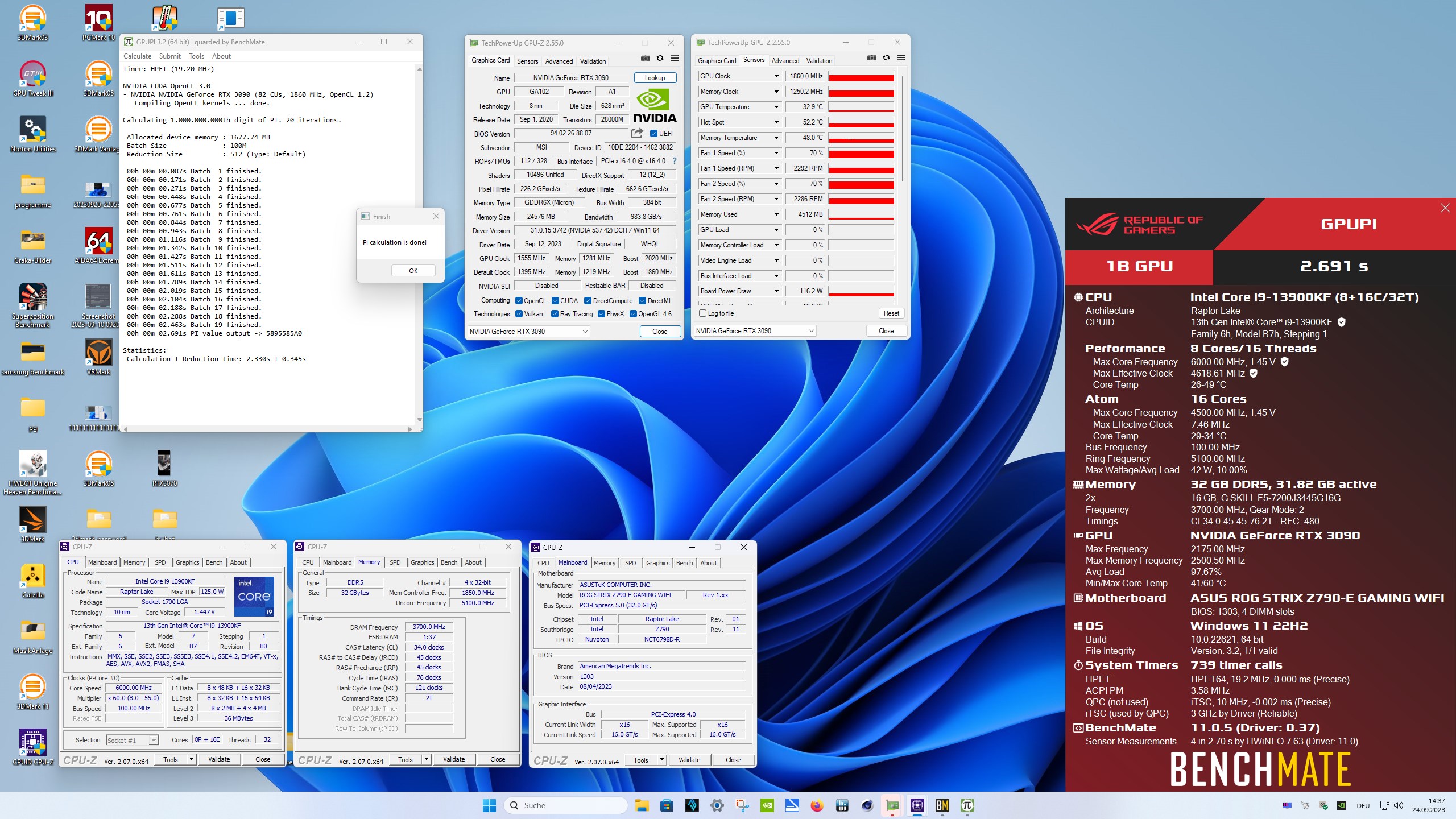The width and height of the screenshot is (1456, 819).
Task: Open GPU selector dropdown in GPU-Z Sensors window
Action: pos(755,331)
